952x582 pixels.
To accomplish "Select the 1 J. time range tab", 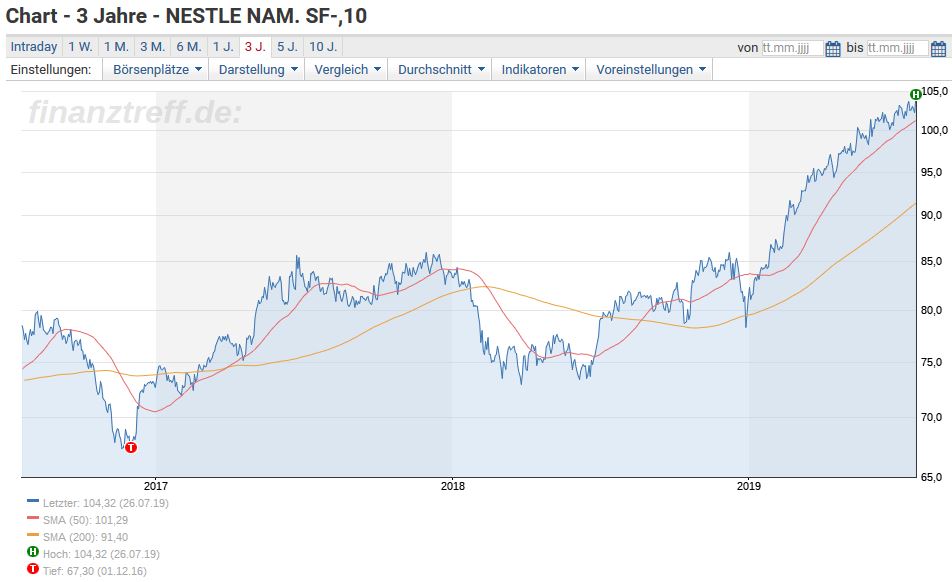I will click(223, 47).
